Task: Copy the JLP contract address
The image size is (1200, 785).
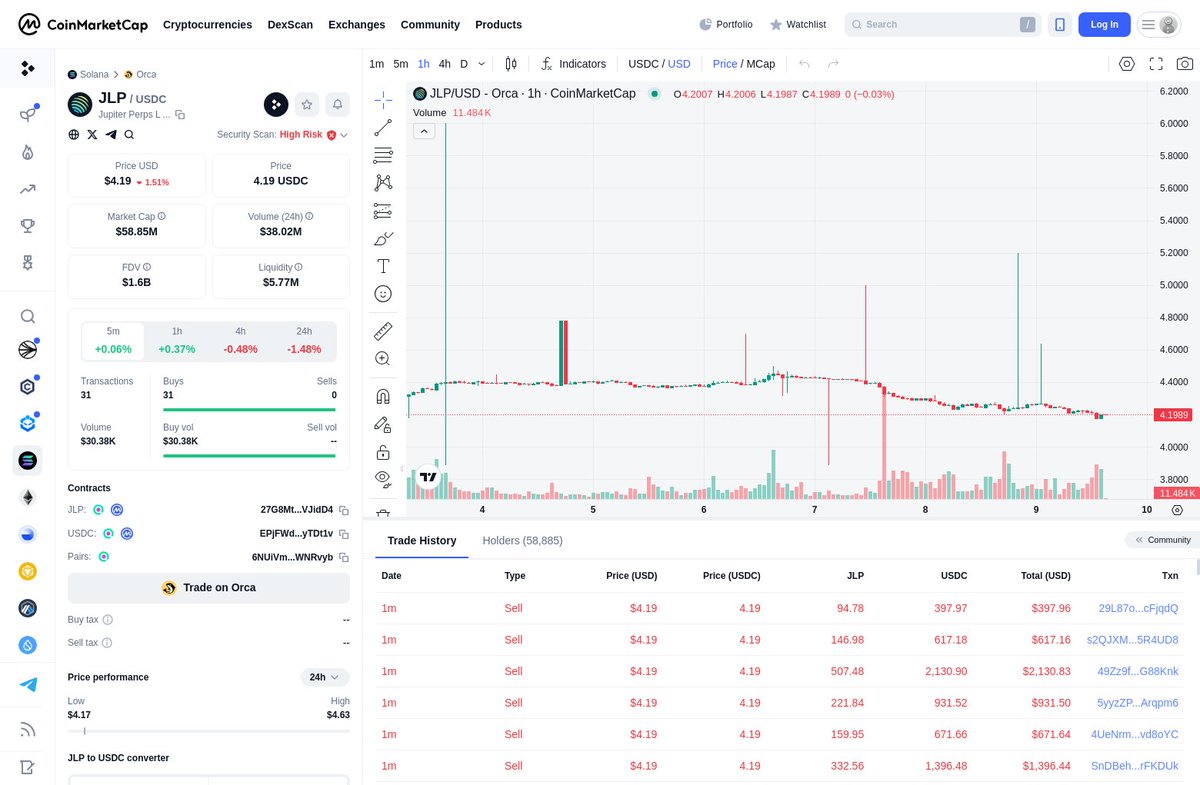Action: click(343, 510)
